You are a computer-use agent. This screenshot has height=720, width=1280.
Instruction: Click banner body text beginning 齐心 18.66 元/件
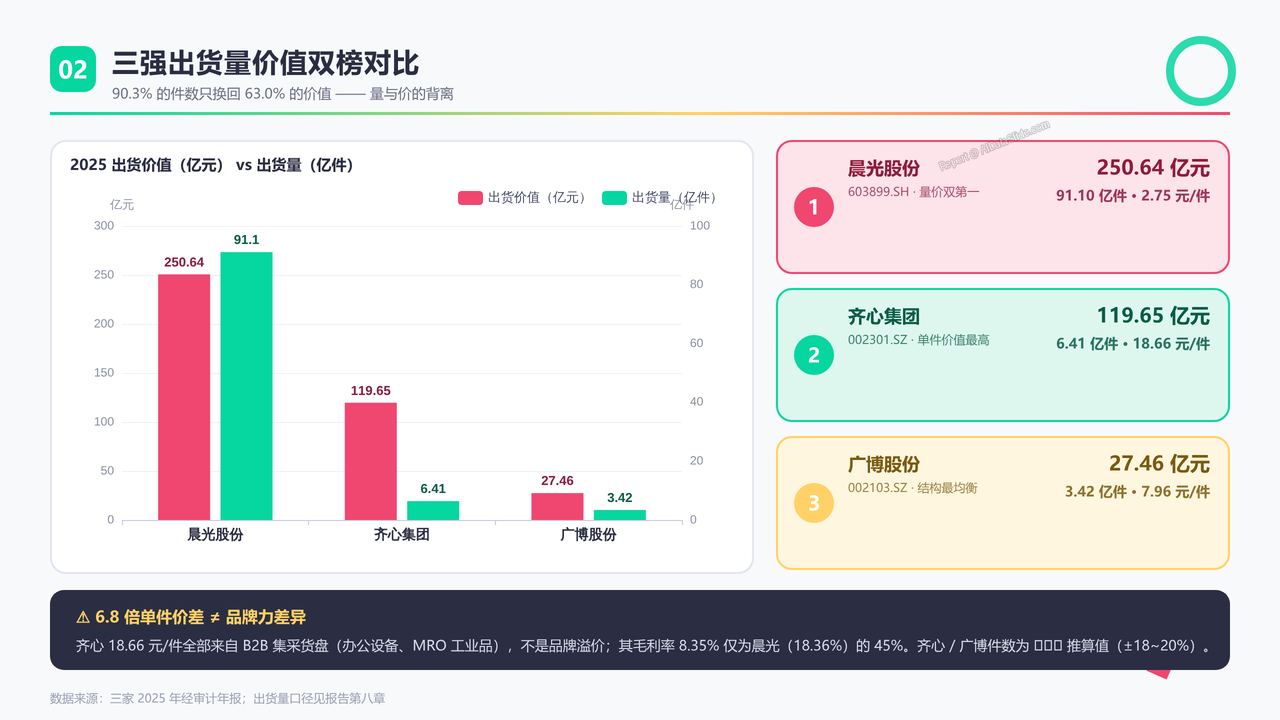[645, 646]
